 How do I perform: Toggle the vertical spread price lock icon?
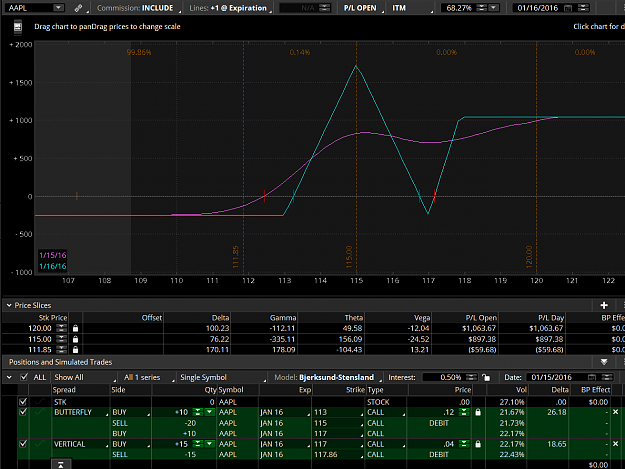point(478,444)
